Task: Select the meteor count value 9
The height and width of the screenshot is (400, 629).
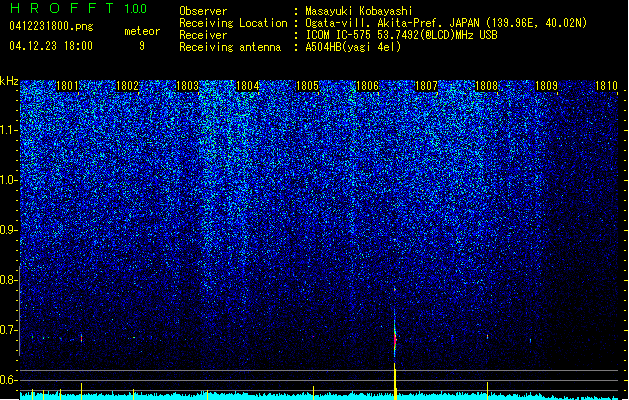Action: tap(142, 46)
